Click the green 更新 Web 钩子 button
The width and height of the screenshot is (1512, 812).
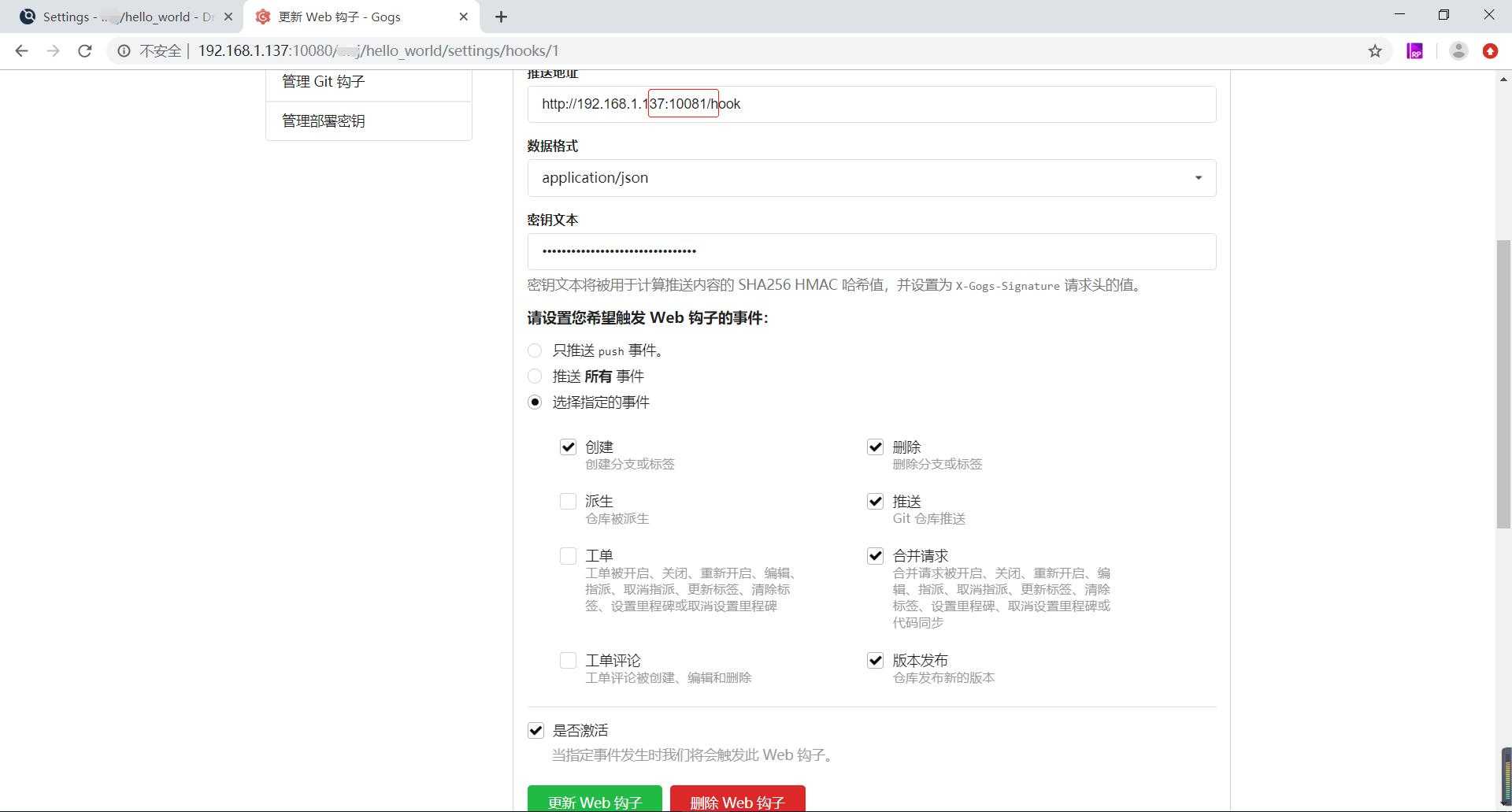click(595, 799)
